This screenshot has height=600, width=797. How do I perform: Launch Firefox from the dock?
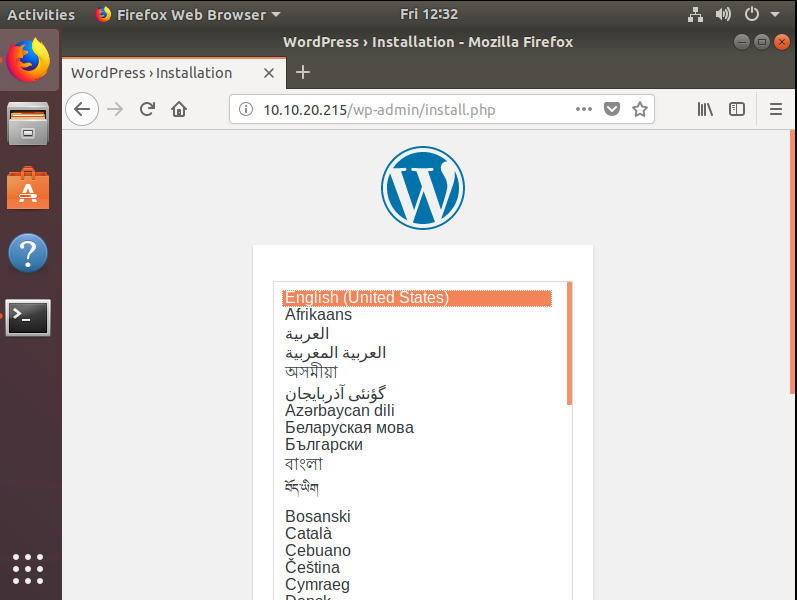[28, 59]
